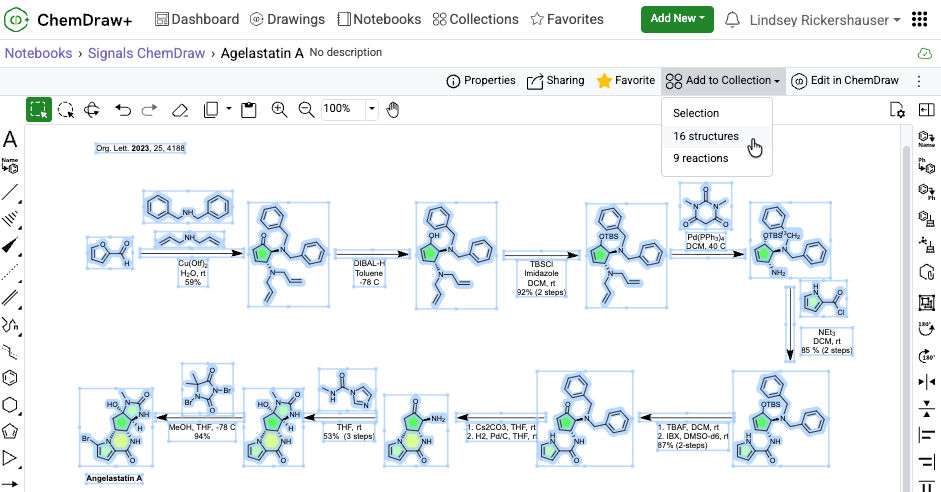This screenshot has height=492, width=941.
Task: Select the dashed bond tool
Action: point(10,271)
